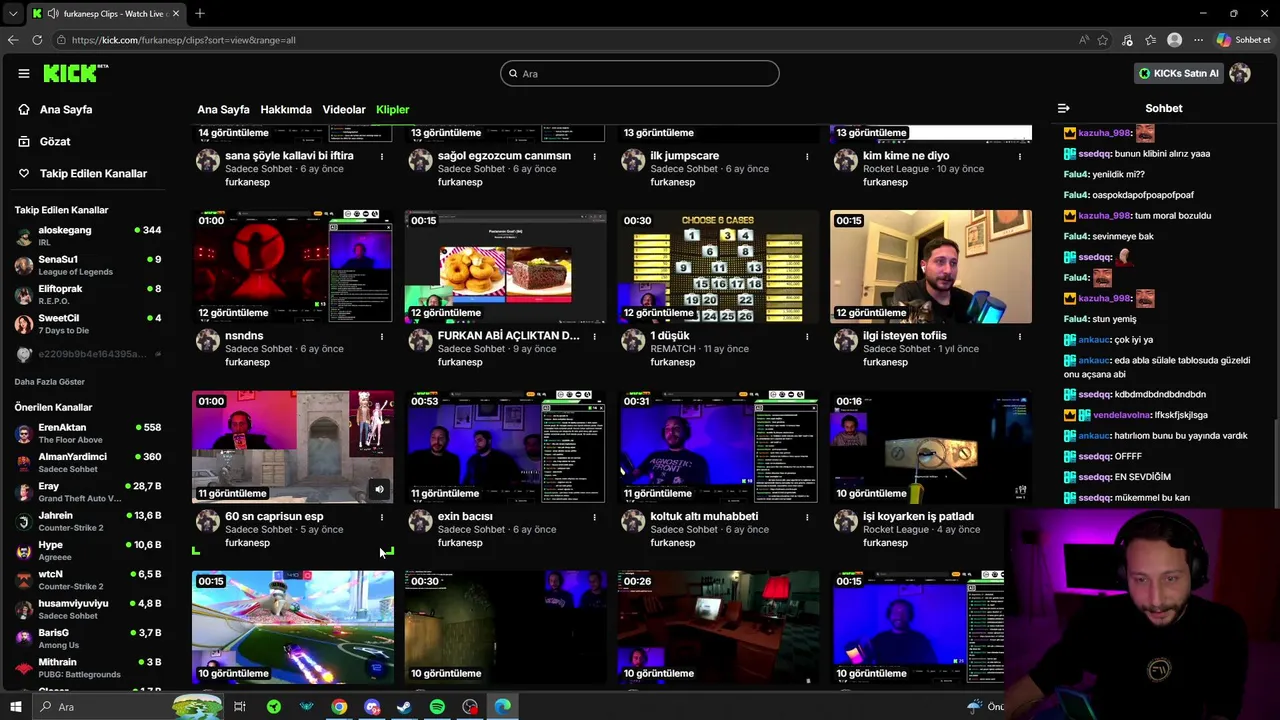Open Task View on the taskbar
1280x720 pixels.
[x=240, y=707]
